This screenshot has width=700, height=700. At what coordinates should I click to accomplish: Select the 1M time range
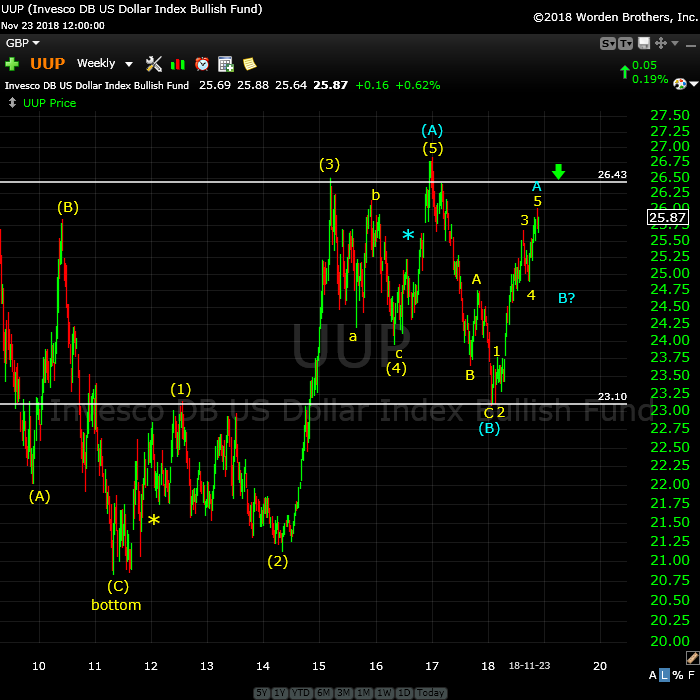(x=364, y=692)
